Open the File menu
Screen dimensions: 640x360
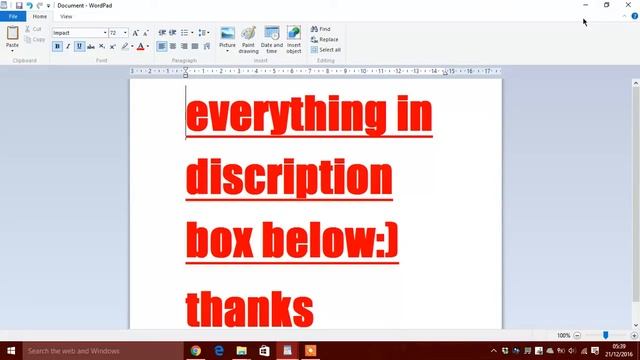13,16
